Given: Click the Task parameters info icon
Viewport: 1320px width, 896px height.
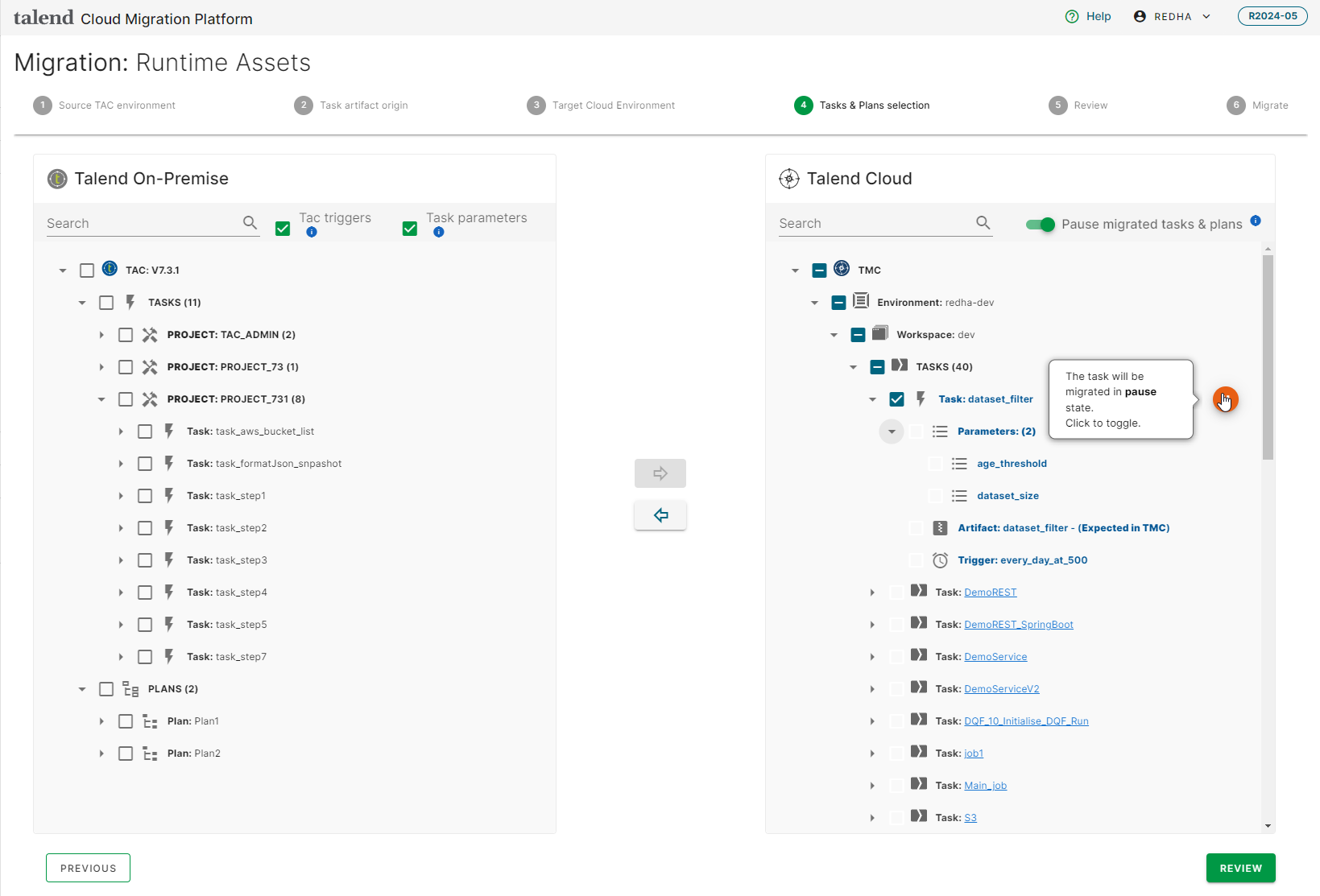Looking at the screenshot, I should click(439, 232).
